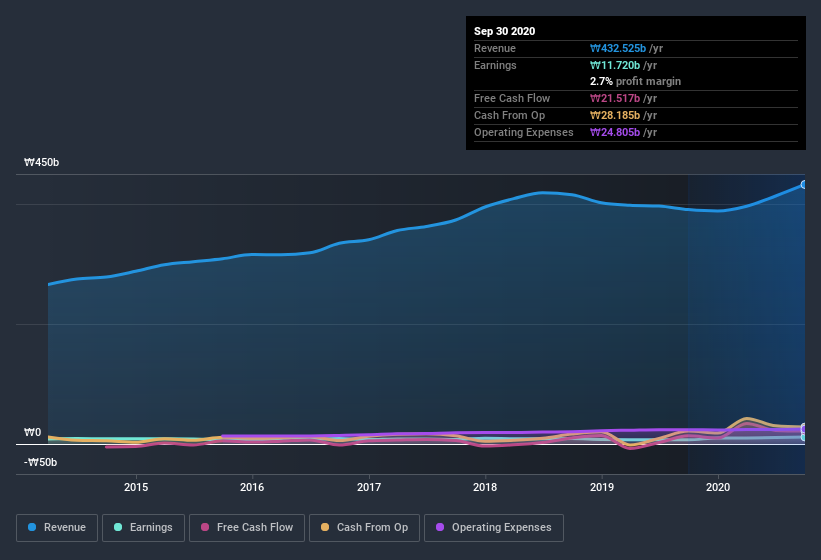Click the ₩450b y-axis label
This screenshot has height=560, width=821.
tap(41, 163)
